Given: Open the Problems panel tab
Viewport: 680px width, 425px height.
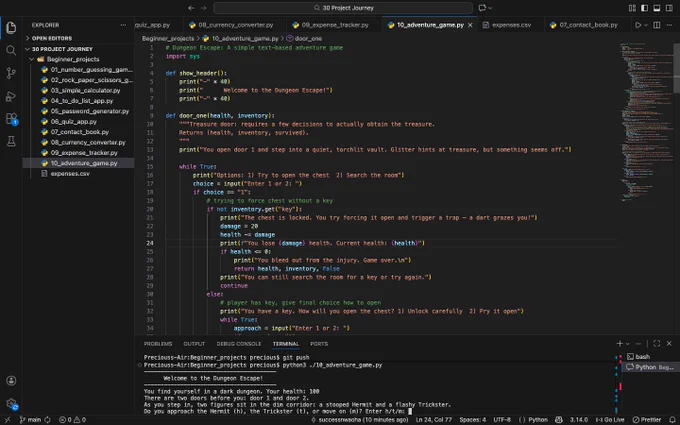Looking at the screenshot, I should coord(158,343).
